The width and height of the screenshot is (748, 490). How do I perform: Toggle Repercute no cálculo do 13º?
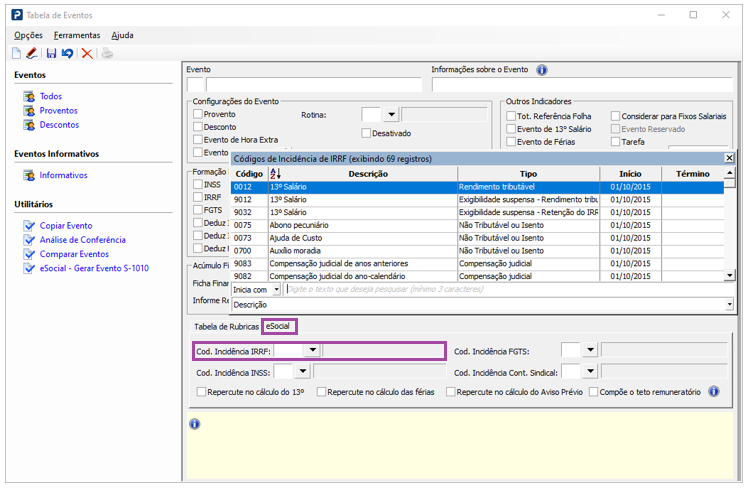[201, 392]
